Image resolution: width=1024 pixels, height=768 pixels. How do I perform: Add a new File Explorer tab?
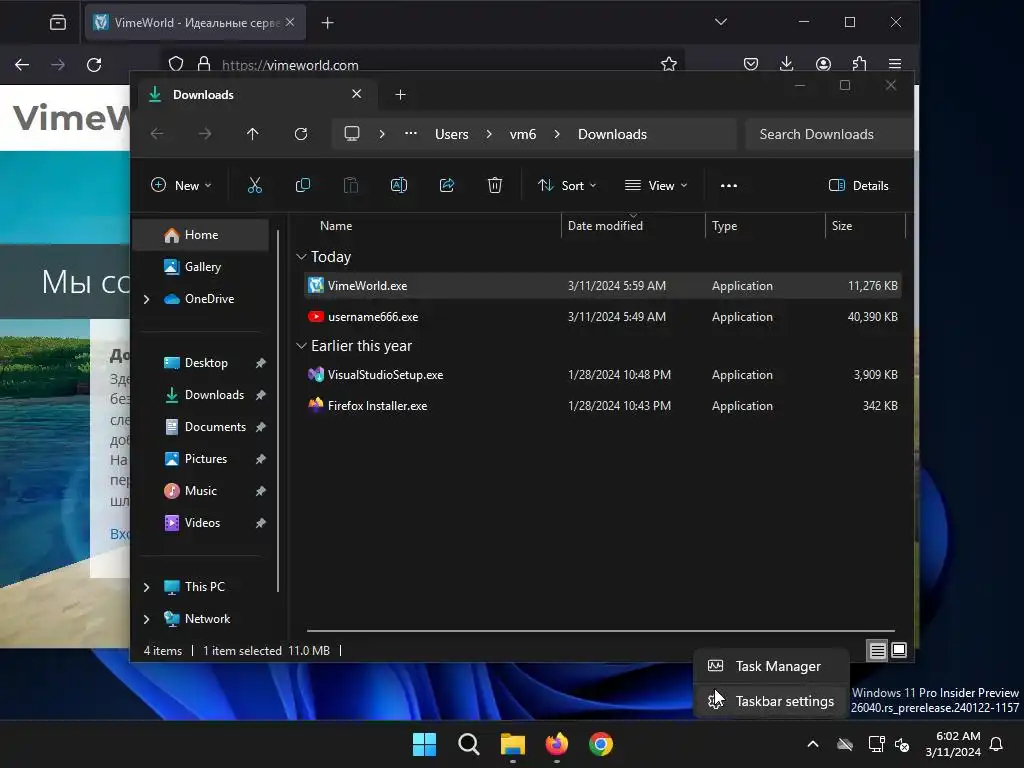400,95
